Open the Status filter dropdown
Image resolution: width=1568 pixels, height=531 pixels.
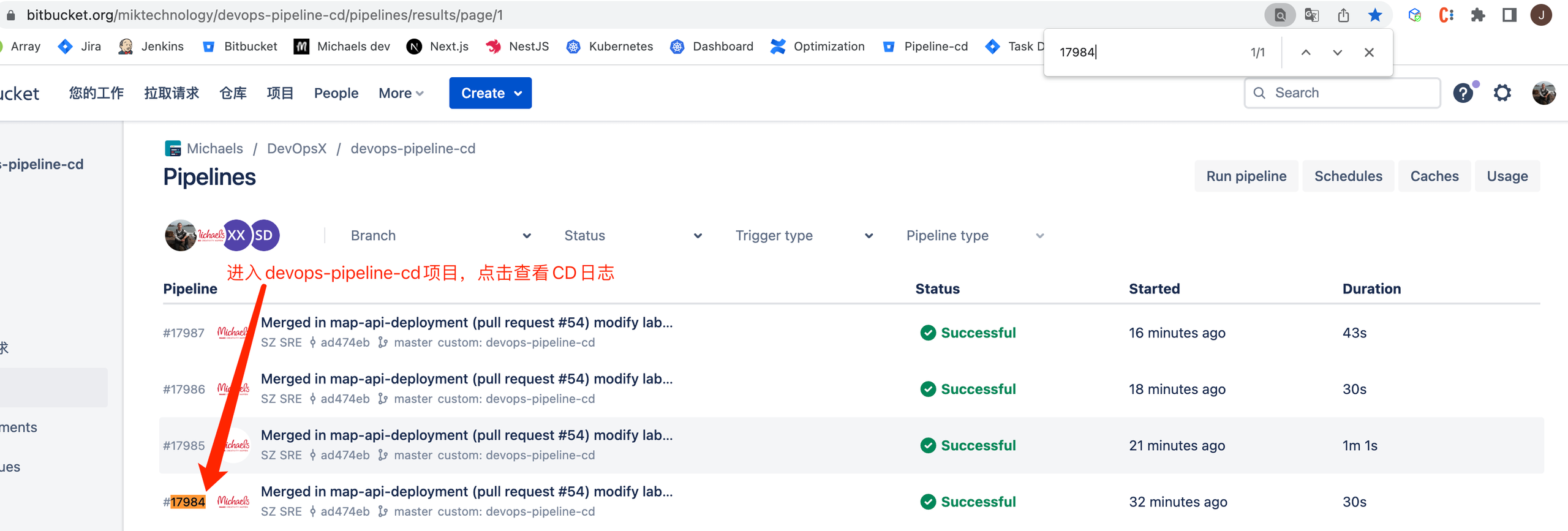coord(632,236)
